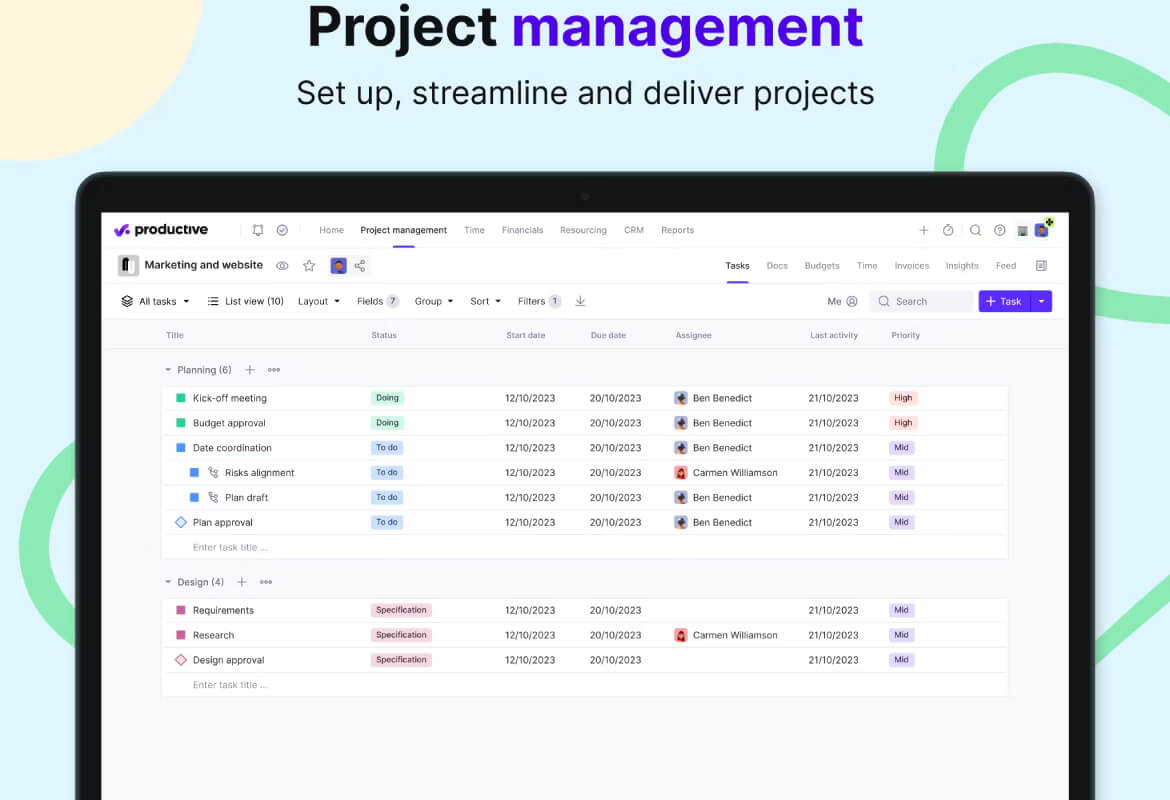Toggle Plan draft status square
1170x800 pixels.
point(194,497)
